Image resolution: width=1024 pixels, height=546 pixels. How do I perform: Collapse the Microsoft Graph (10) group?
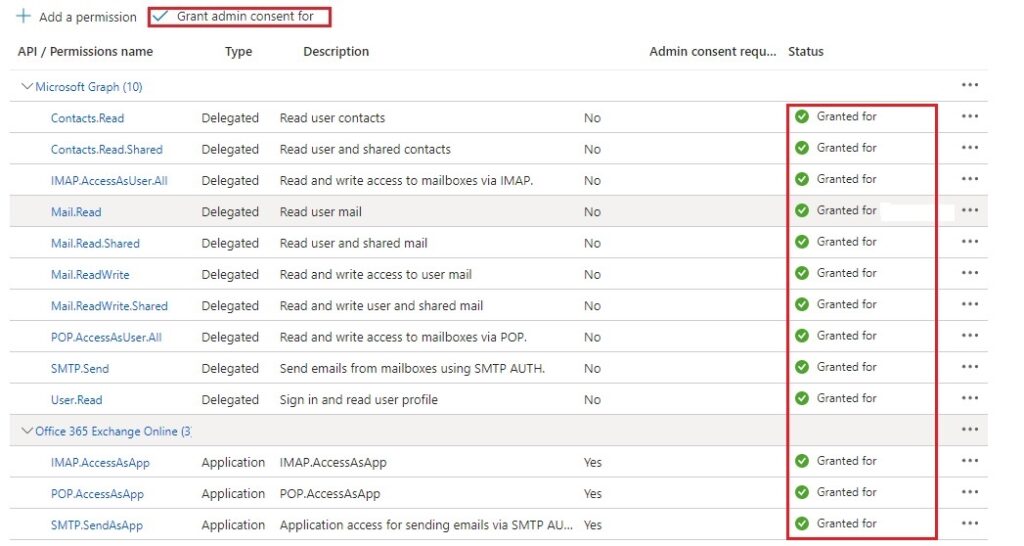(x=27, y=87)
